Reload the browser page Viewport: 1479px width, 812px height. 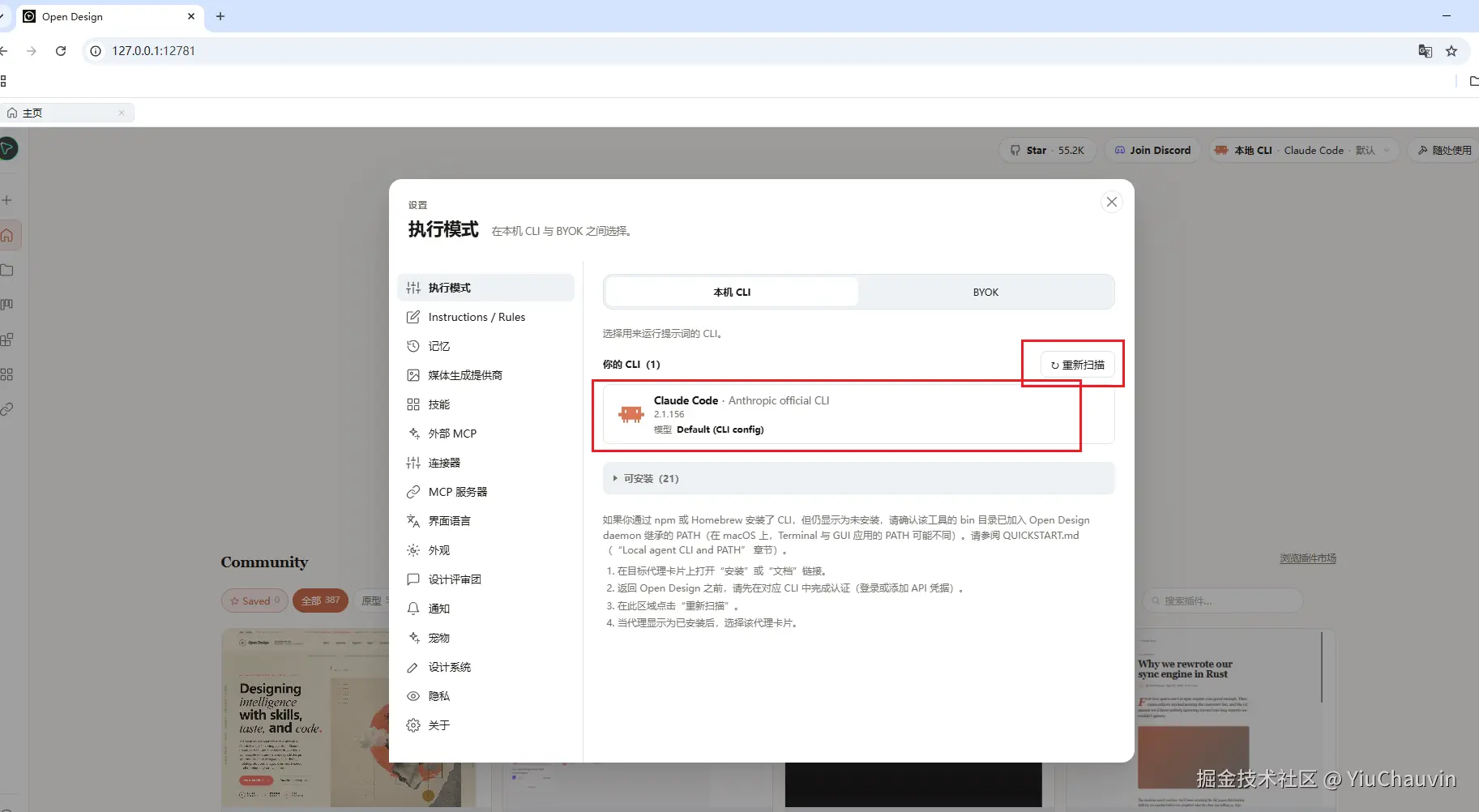[x=61, y=50]
